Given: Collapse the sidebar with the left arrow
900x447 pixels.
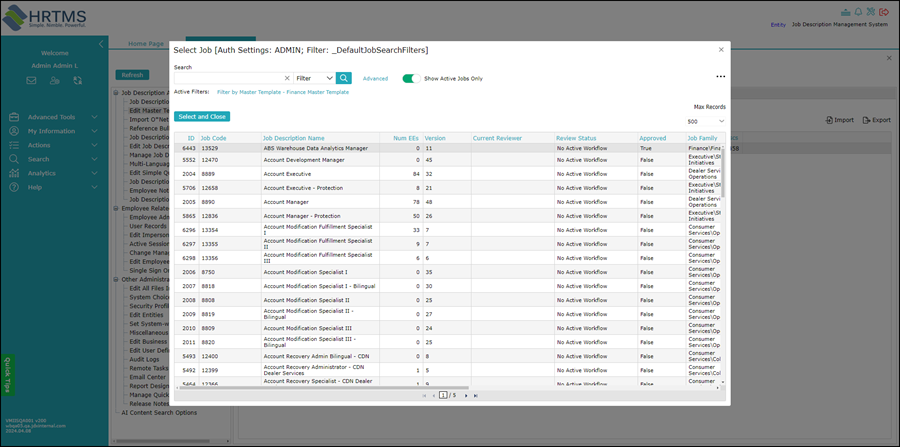Looking at the screenshot, I should click(x=101, y=44).
